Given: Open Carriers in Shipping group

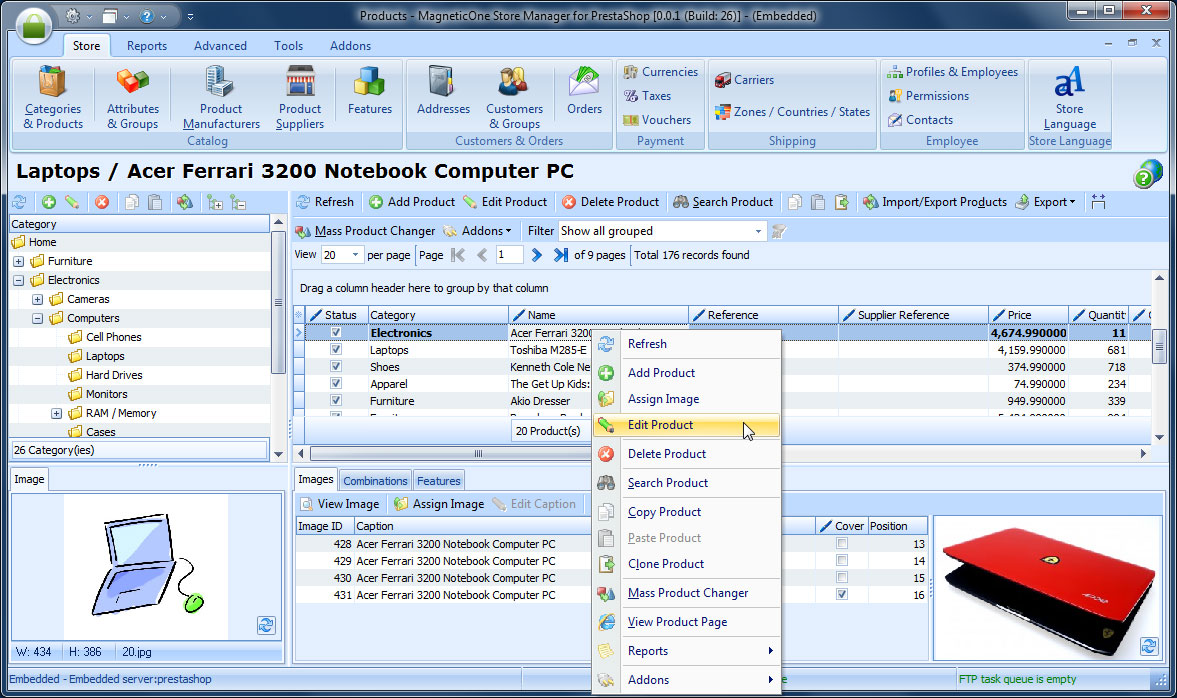Looking at the screenshot, I should point(744,80).
